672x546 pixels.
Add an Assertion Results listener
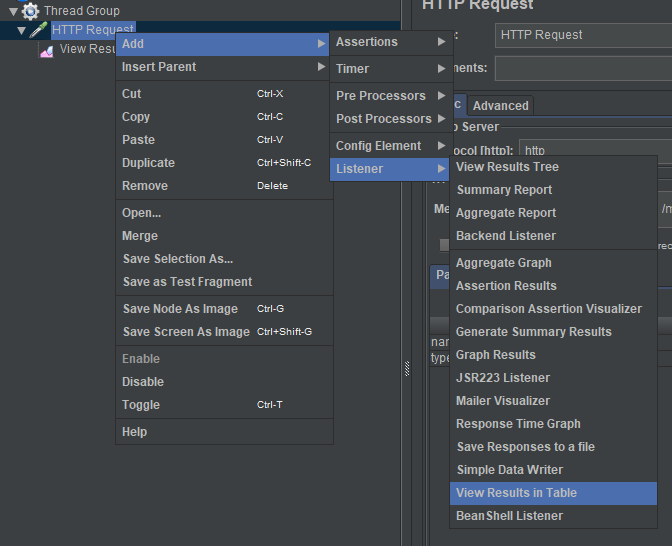(553, 286)
